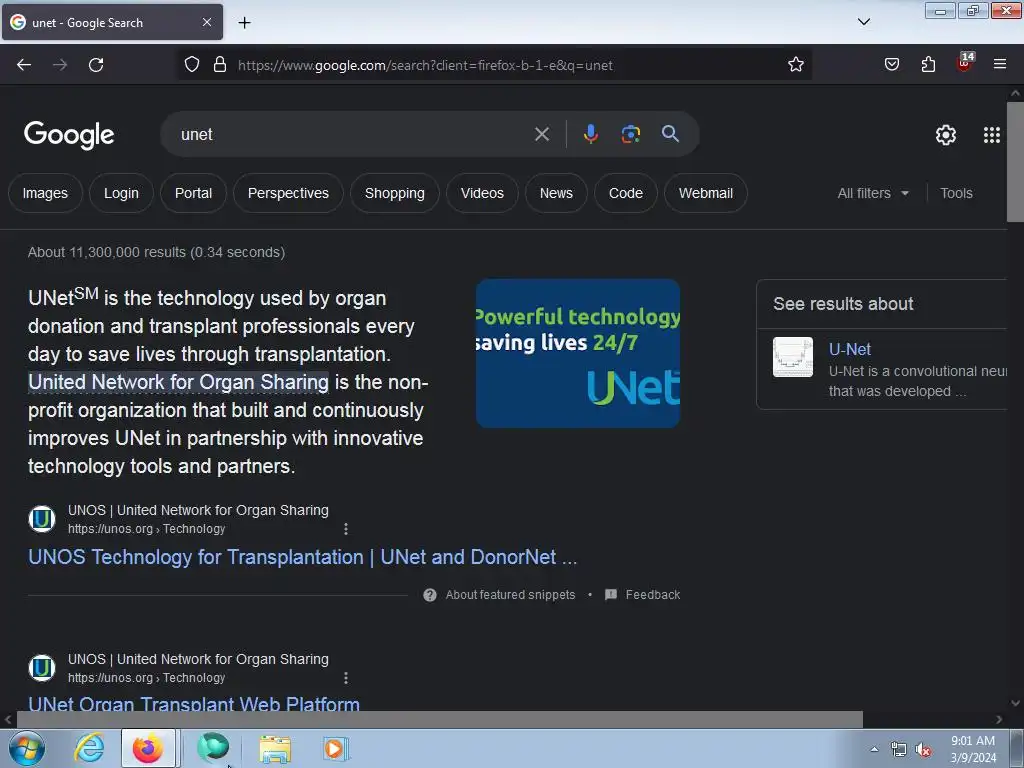Open the search Tools options
Image resolution: width=1024 pixels, height=768 pixels.
click(x=956, y=193)
